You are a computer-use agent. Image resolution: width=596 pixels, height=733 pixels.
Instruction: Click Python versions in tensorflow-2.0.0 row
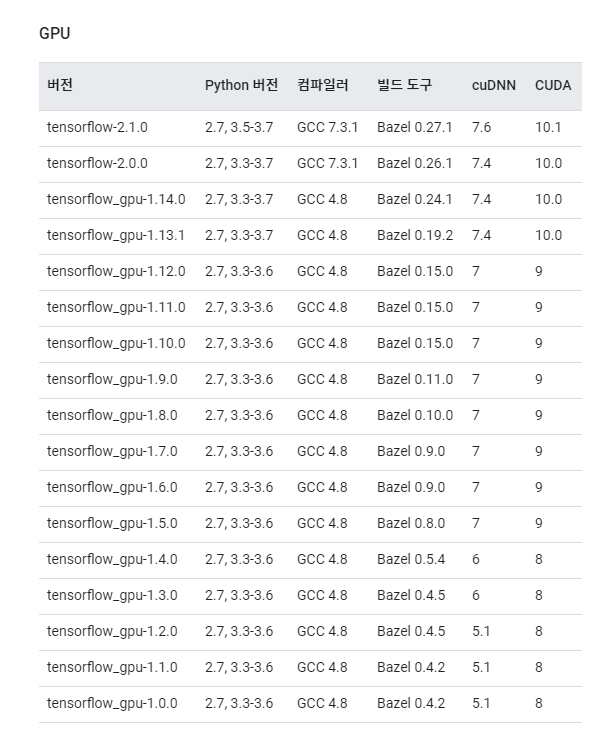[239, 163]
